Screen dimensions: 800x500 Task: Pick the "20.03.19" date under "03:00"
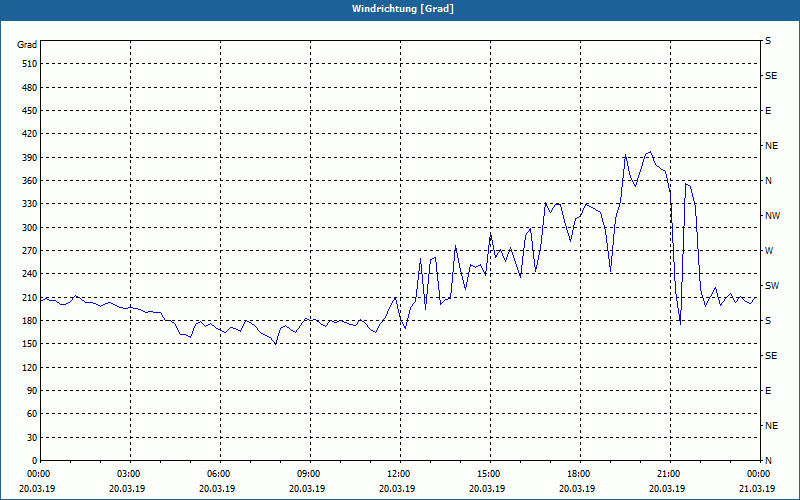click(127, 489)
